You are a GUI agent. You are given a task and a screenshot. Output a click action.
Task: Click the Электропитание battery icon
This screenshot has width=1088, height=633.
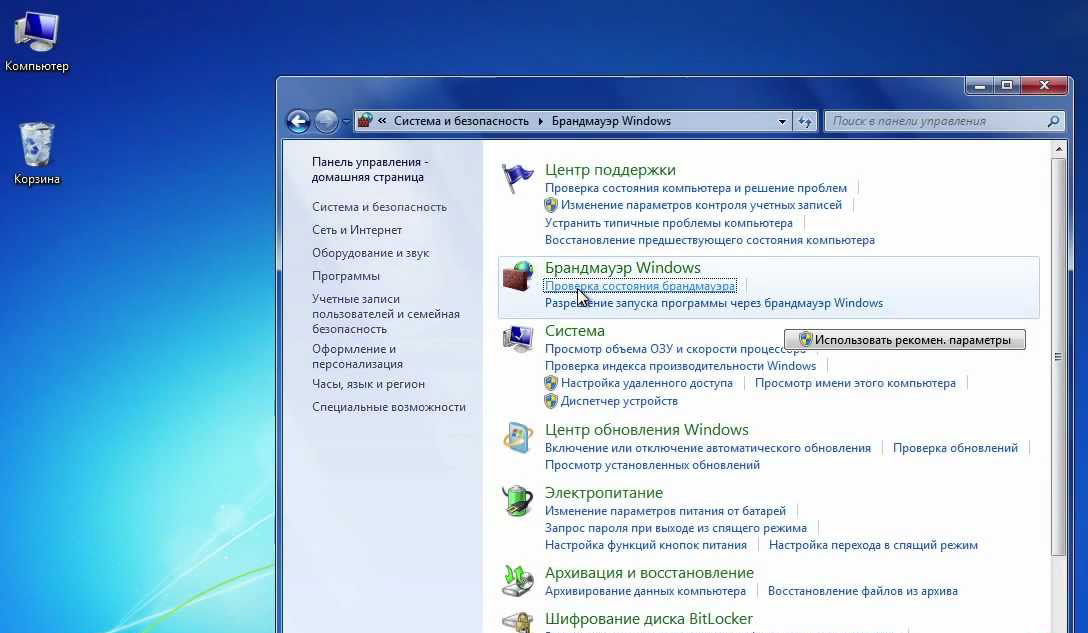click(x=518, y=501)
